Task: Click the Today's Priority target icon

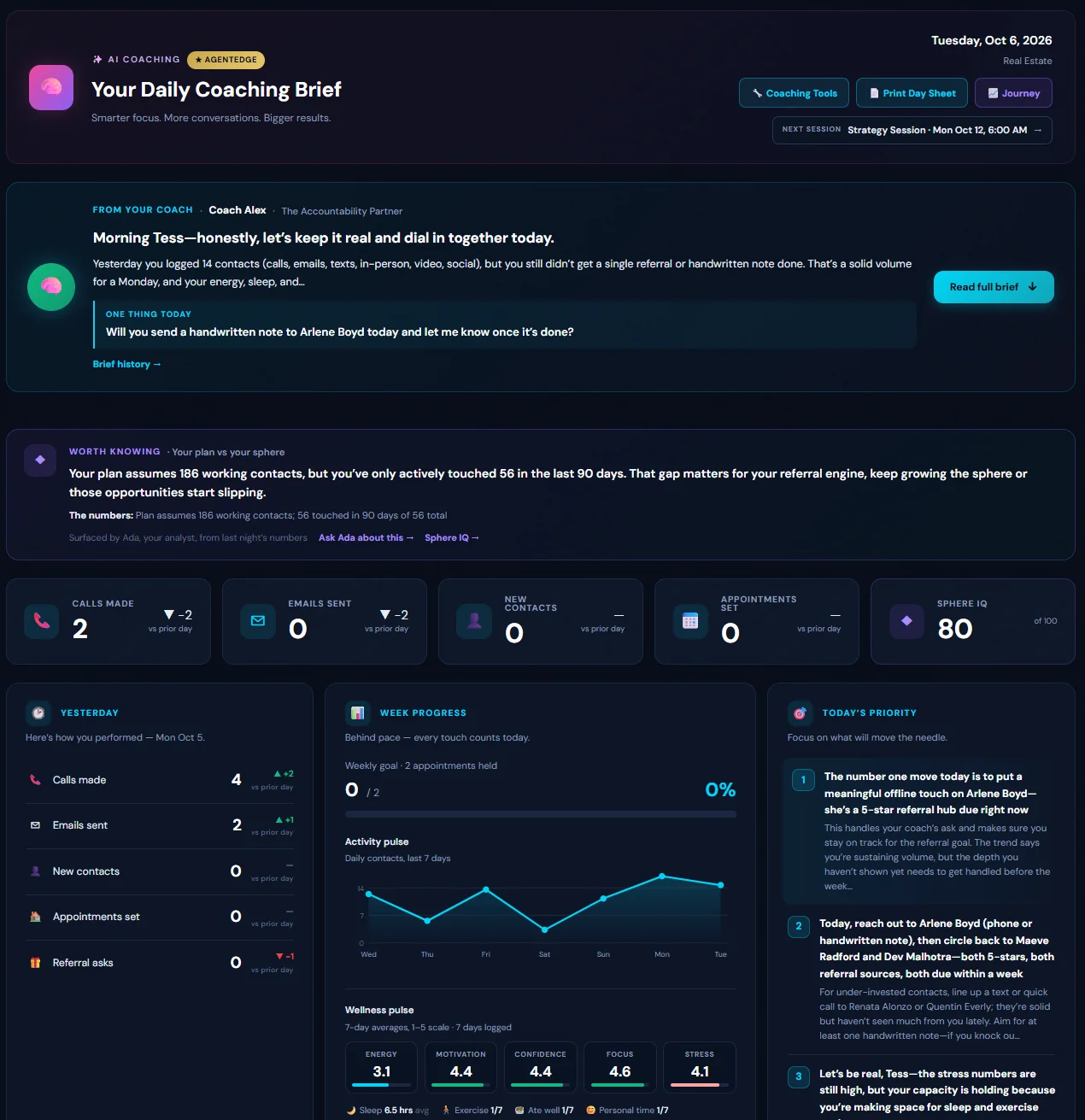Action: tap(800, 712)
